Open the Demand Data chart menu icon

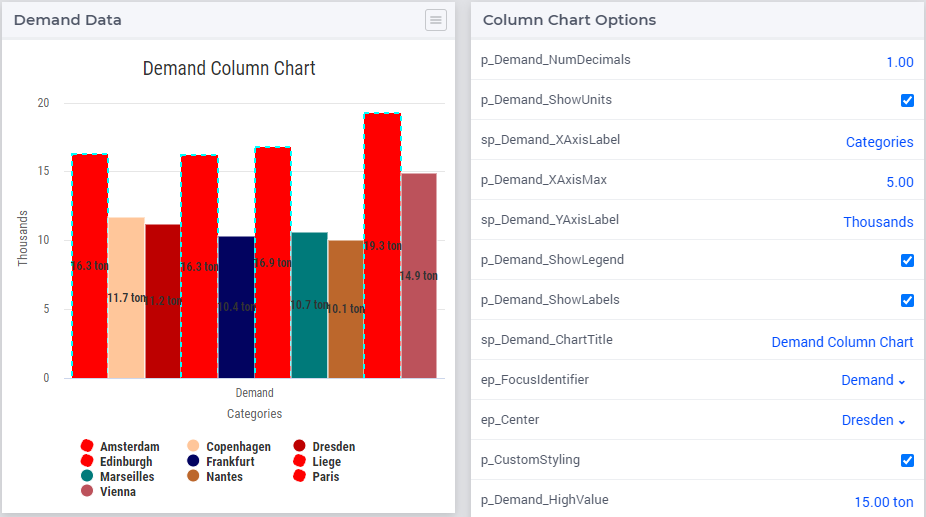435,20
